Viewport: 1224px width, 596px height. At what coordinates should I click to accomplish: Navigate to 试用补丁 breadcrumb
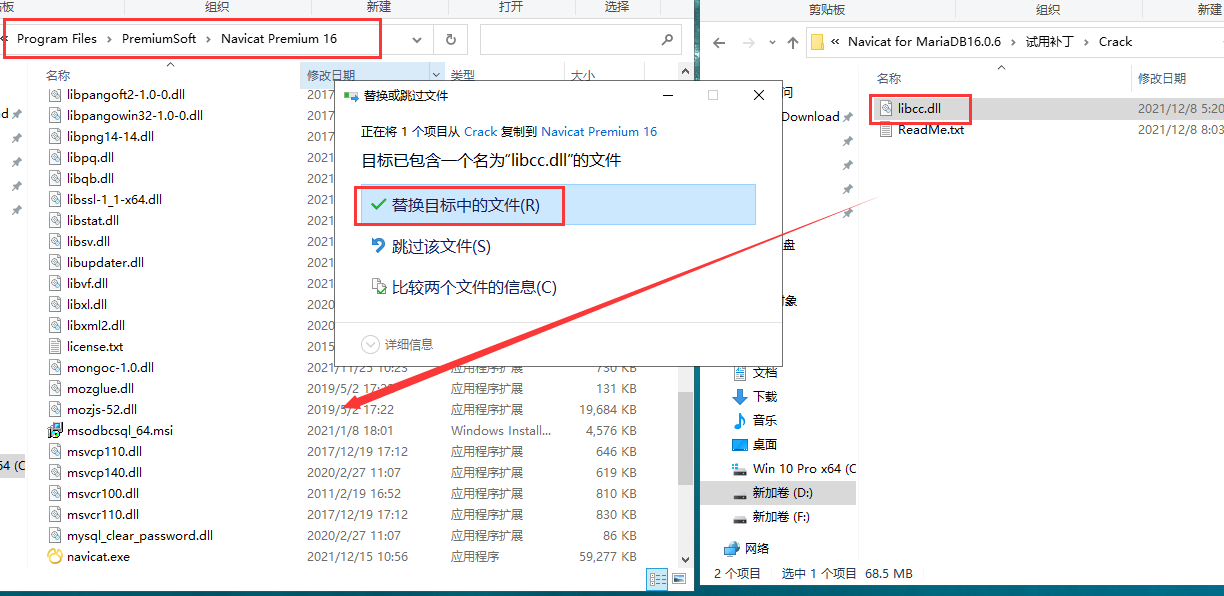point(1050,42)
